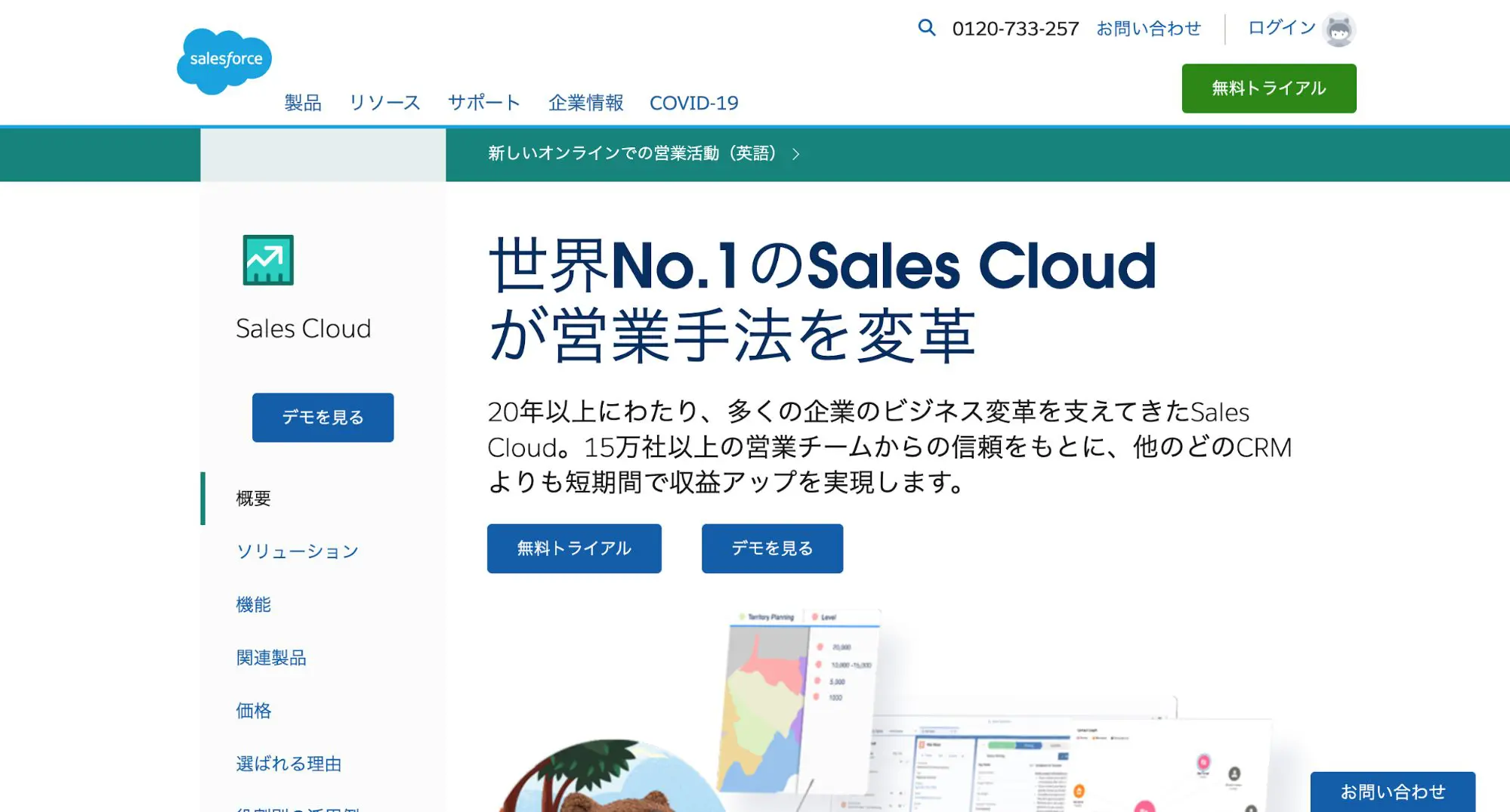The height and width of the screenshot is (812, 1510).
Task: Click the ログイン link
Action: (x=1281, y=28)
